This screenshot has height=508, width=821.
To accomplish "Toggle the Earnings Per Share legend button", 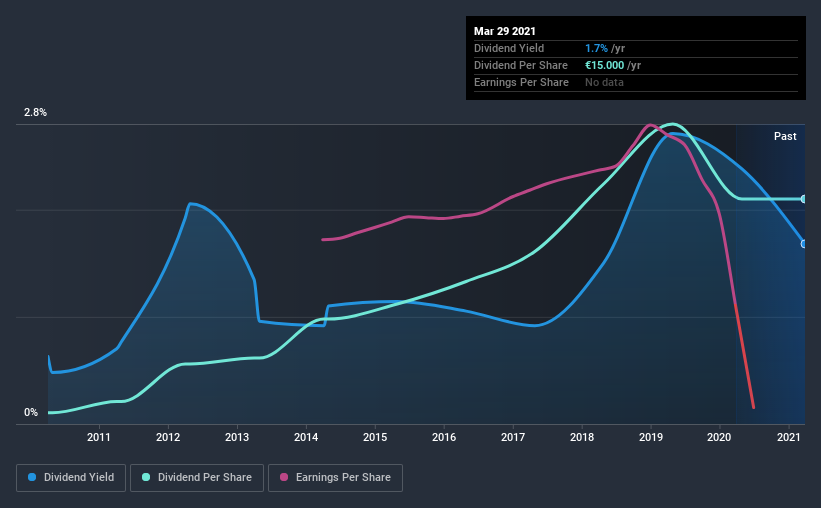I will click(335, 478).
